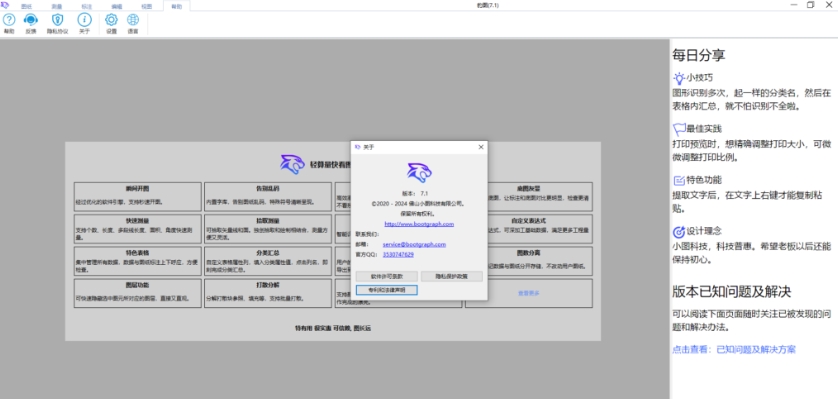
Task: Click the 最佳实践 flag icon
Action: pos(679,129)
